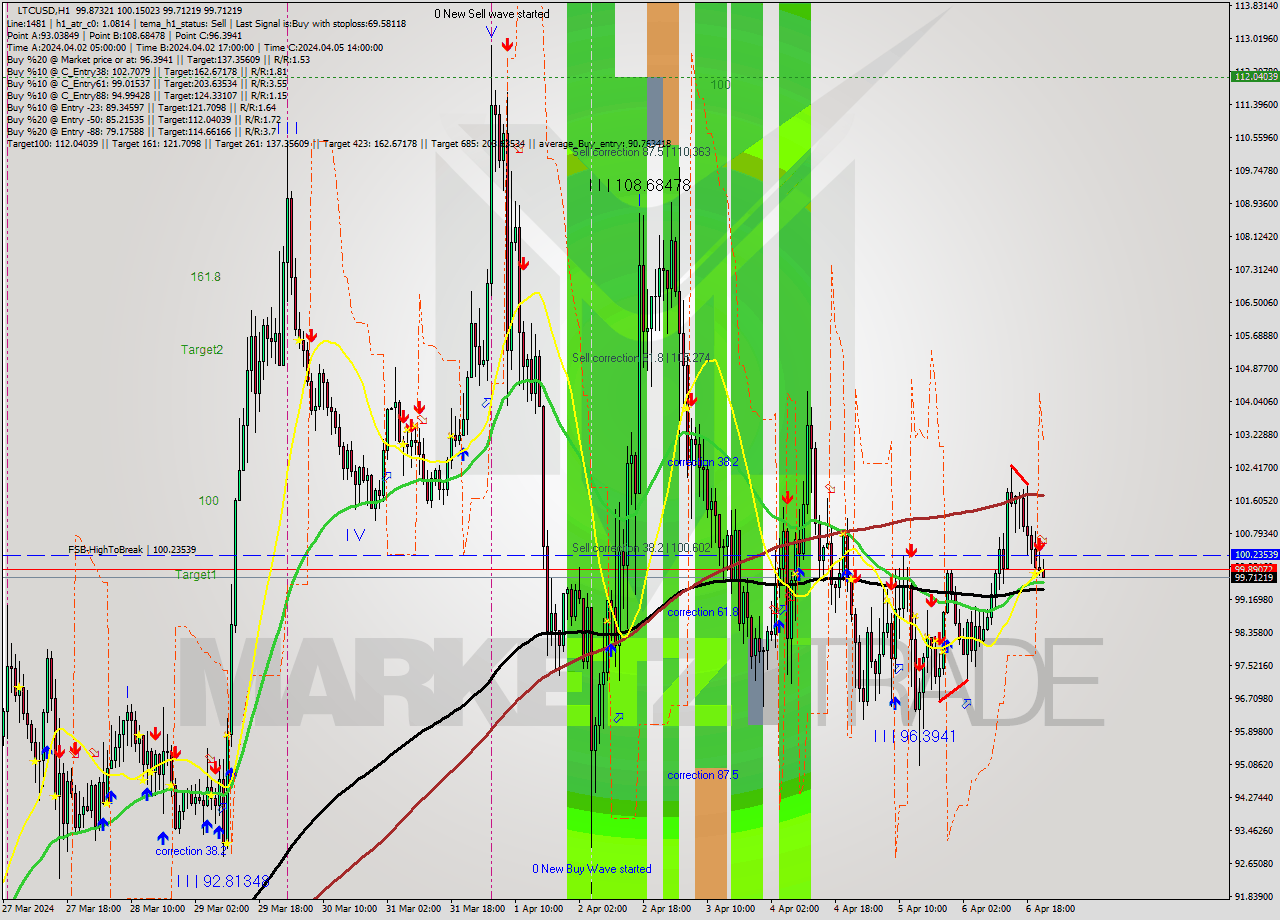The height and width of the screenshot is (920, 1280).
Task: Select the '0 New Sell wave started' label
Action: coord(492,14)
